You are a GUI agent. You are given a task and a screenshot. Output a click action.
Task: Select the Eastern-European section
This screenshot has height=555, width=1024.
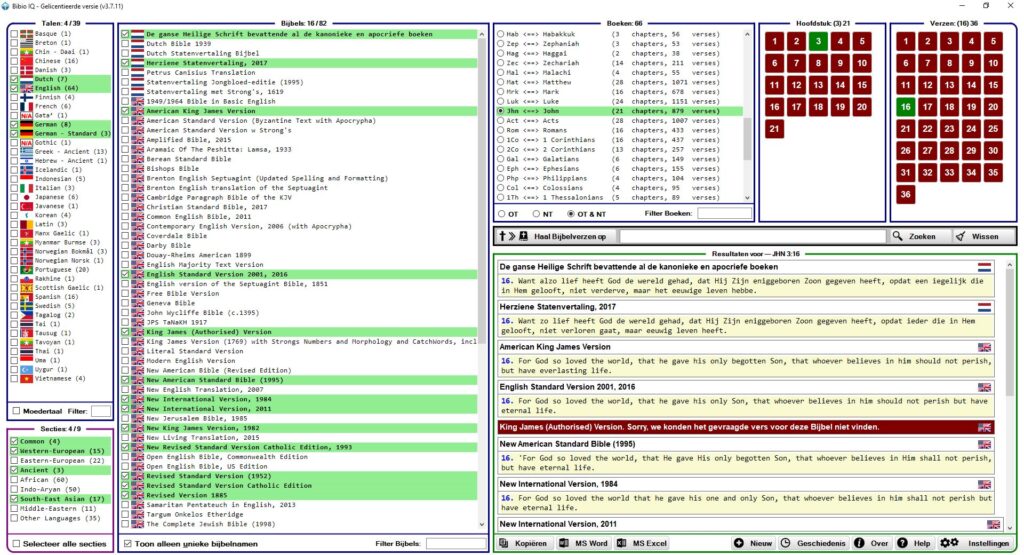pyautogui.click(x=14, y=460)
